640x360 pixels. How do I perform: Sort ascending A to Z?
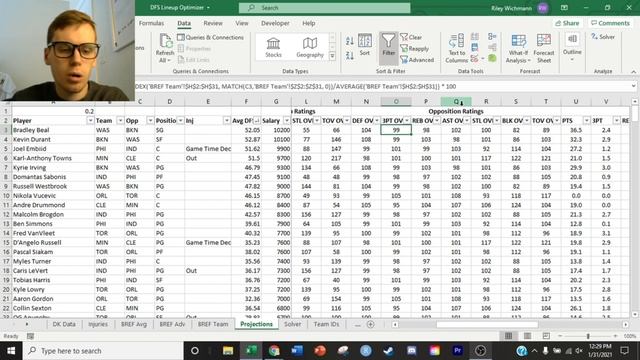tap(349, 40)
